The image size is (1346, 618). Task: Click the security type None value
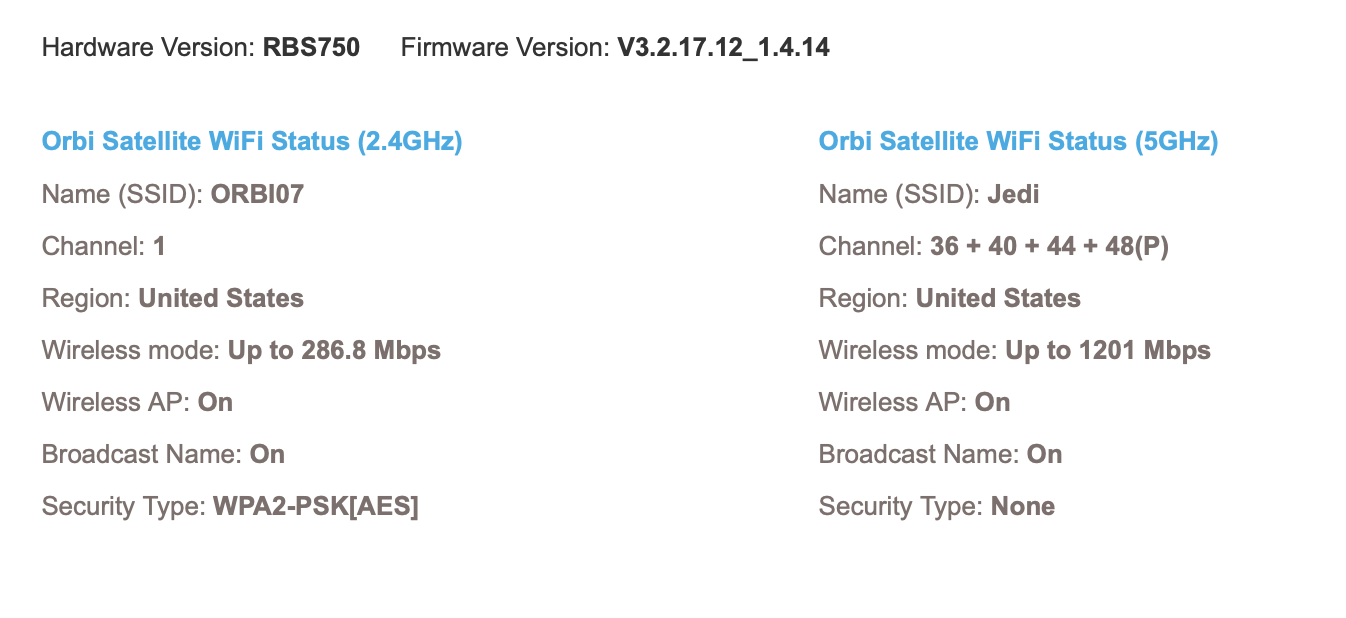(1023, 506)
